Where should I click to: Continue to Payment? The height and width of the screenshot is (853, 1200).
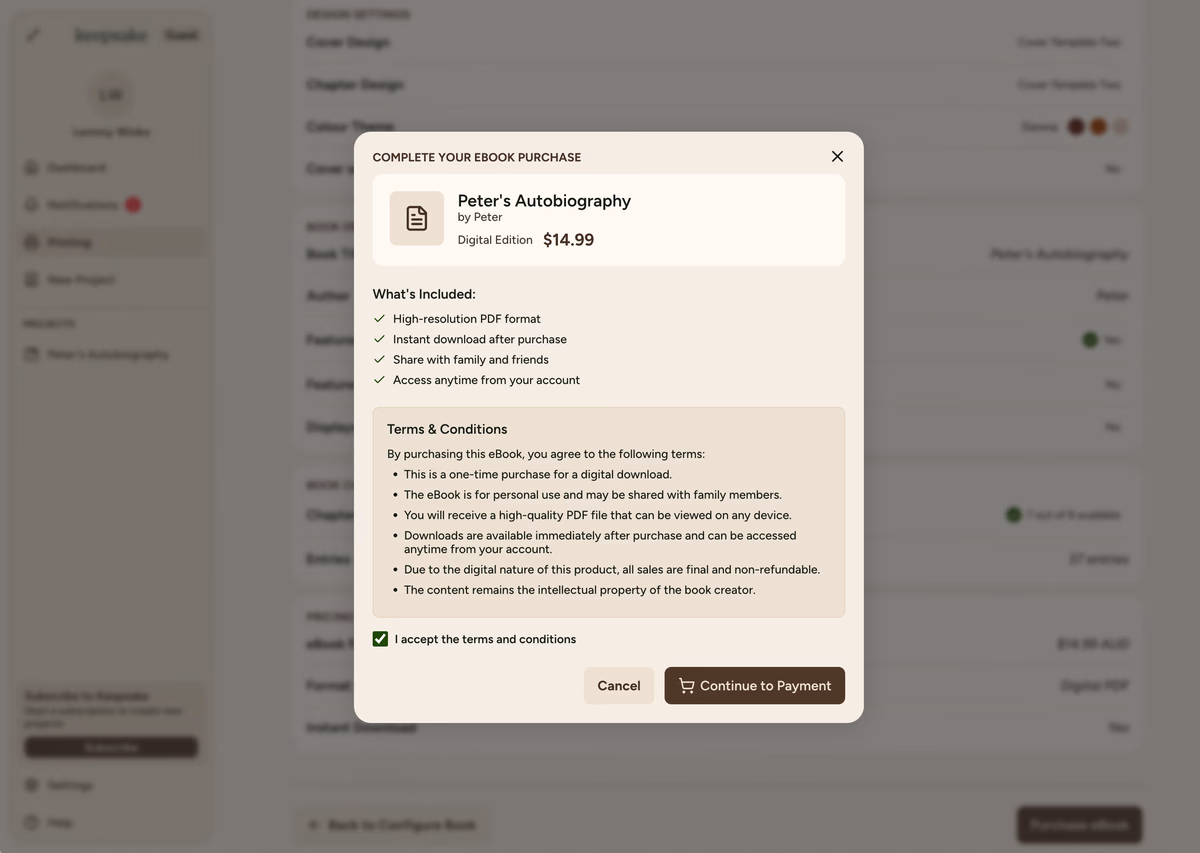(x=754, y=686)
